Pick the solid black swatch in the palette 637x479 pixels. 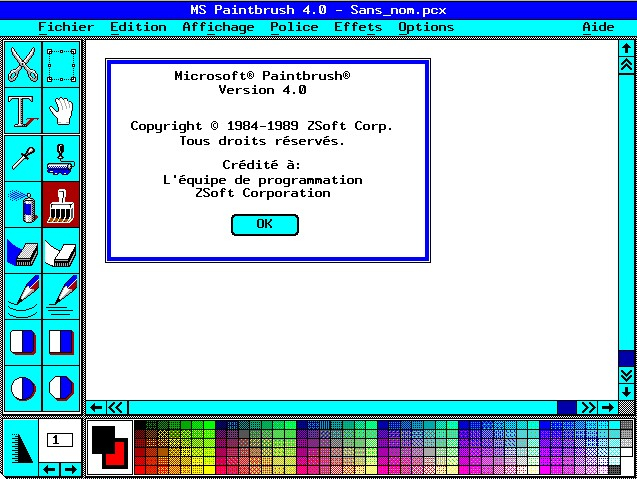(x=140, y=425)
